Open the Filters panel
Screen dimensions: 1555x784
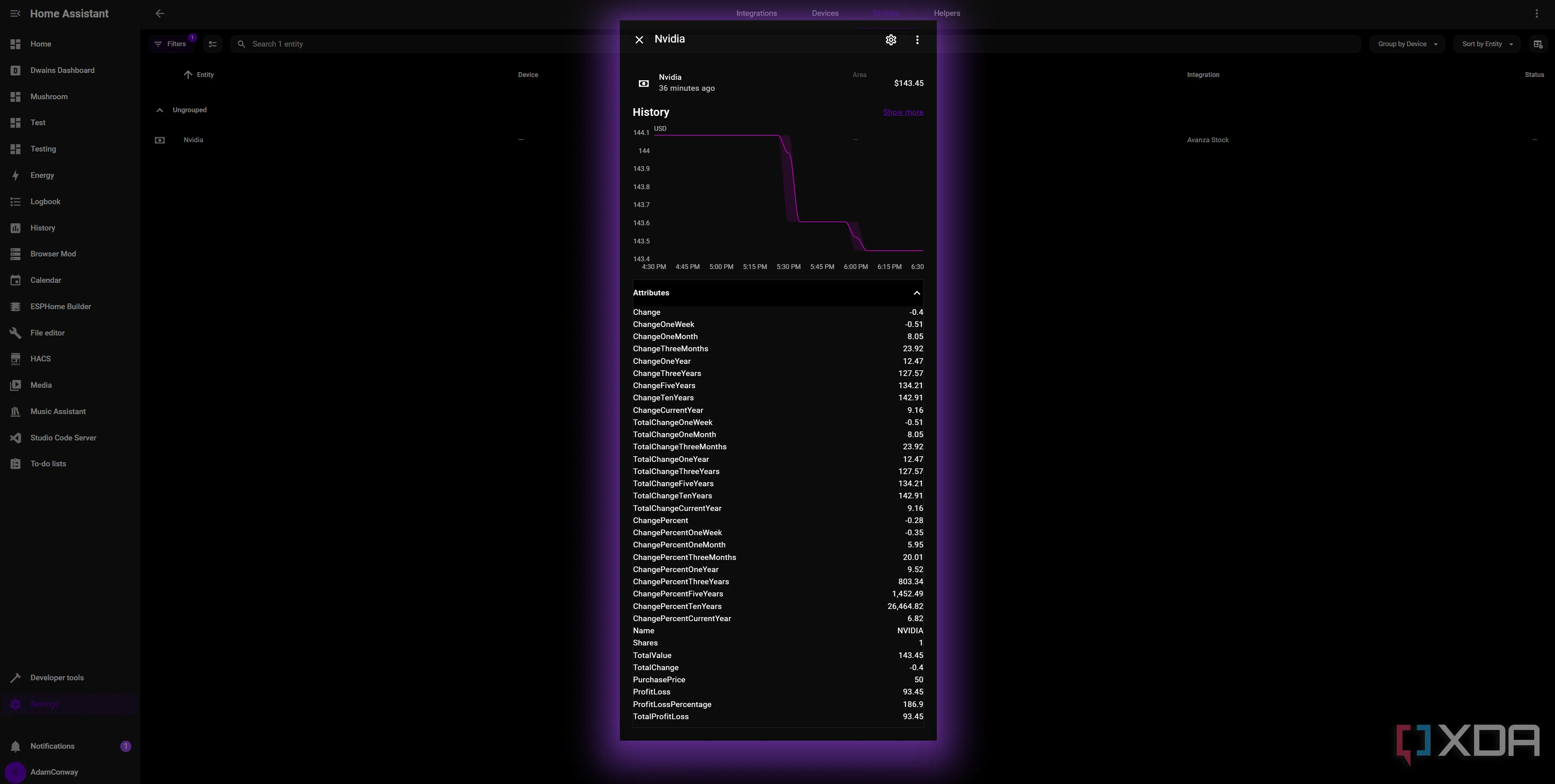[171, 44]
